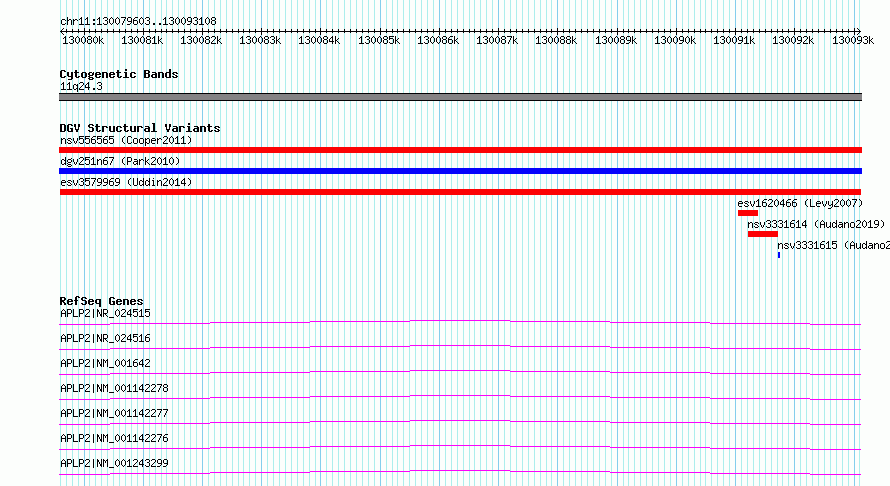Click the red nsv556565 variant bar

click(x=460, y=150)
